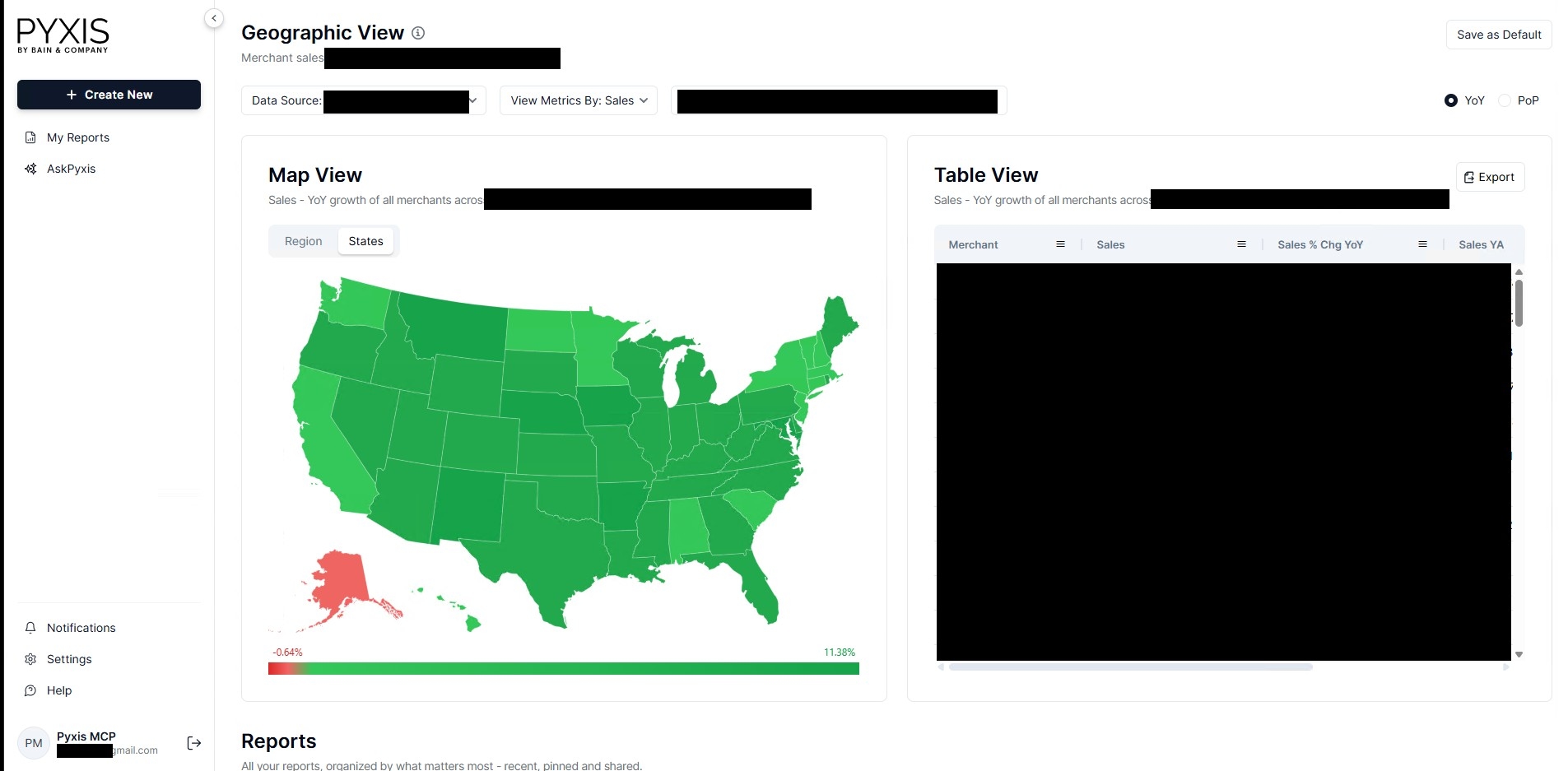Screen dimensions: 1568x771
Task: Click the YoY growth color gradient bar
Action: 563,669
